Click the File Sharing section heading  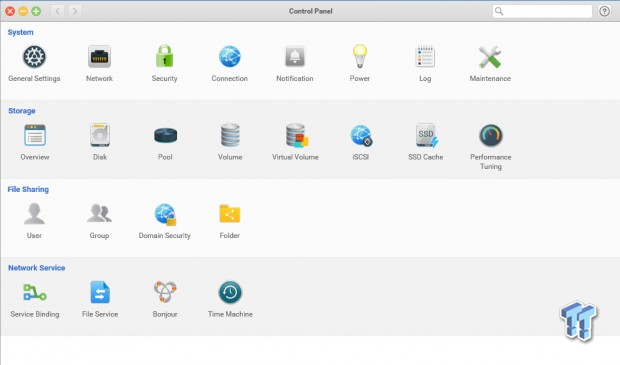[28, 189]
